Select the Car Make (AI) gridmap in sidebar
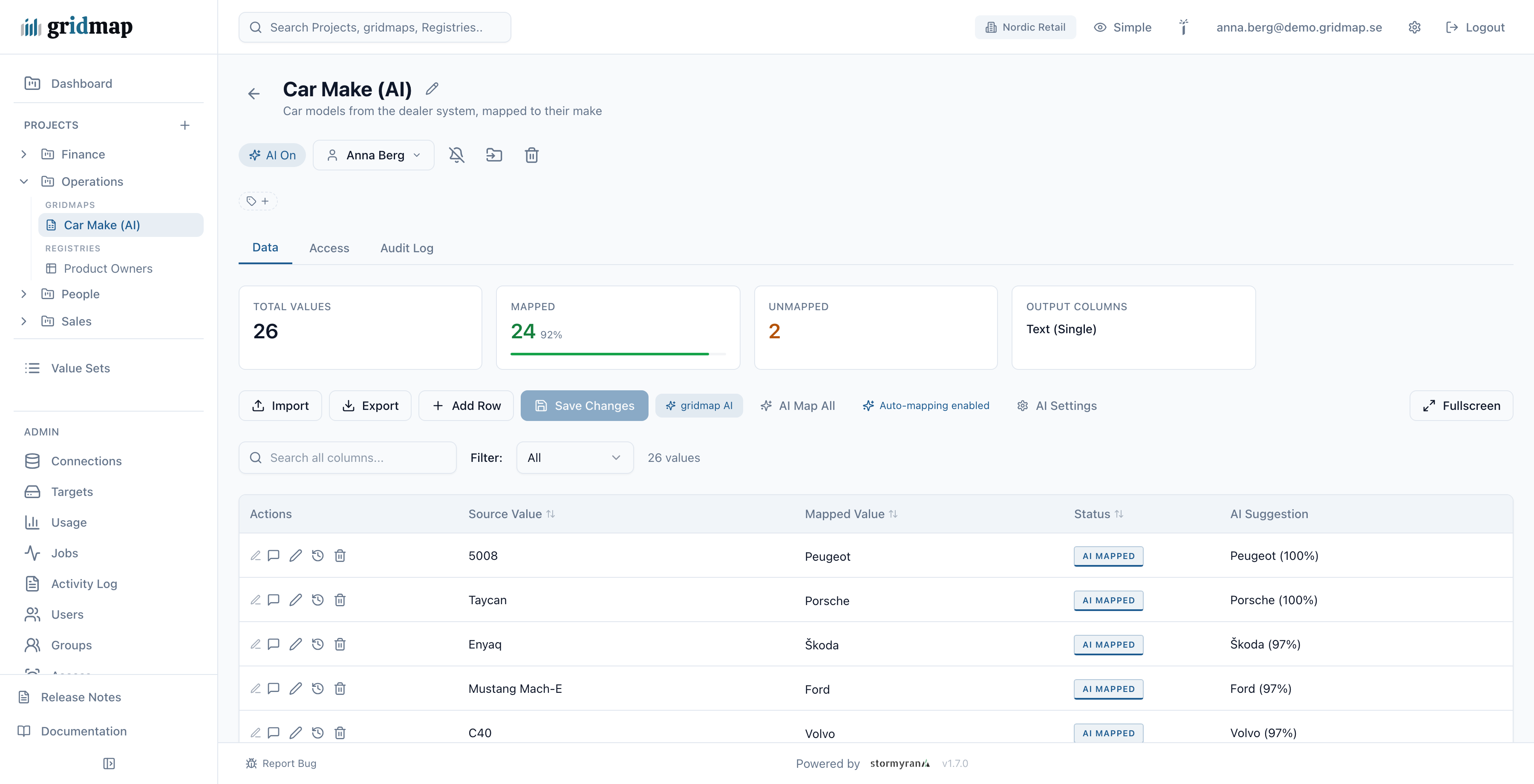 coord(121,225)
